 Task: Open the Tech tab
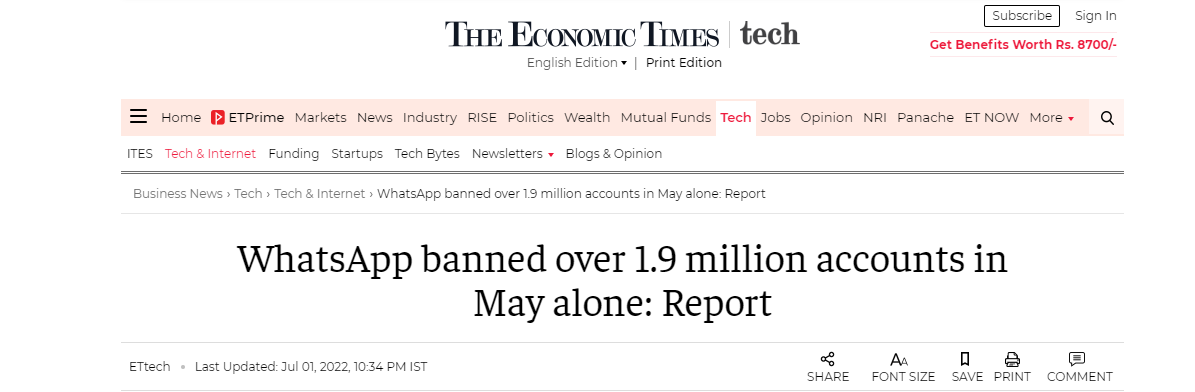tap(735, 117)
